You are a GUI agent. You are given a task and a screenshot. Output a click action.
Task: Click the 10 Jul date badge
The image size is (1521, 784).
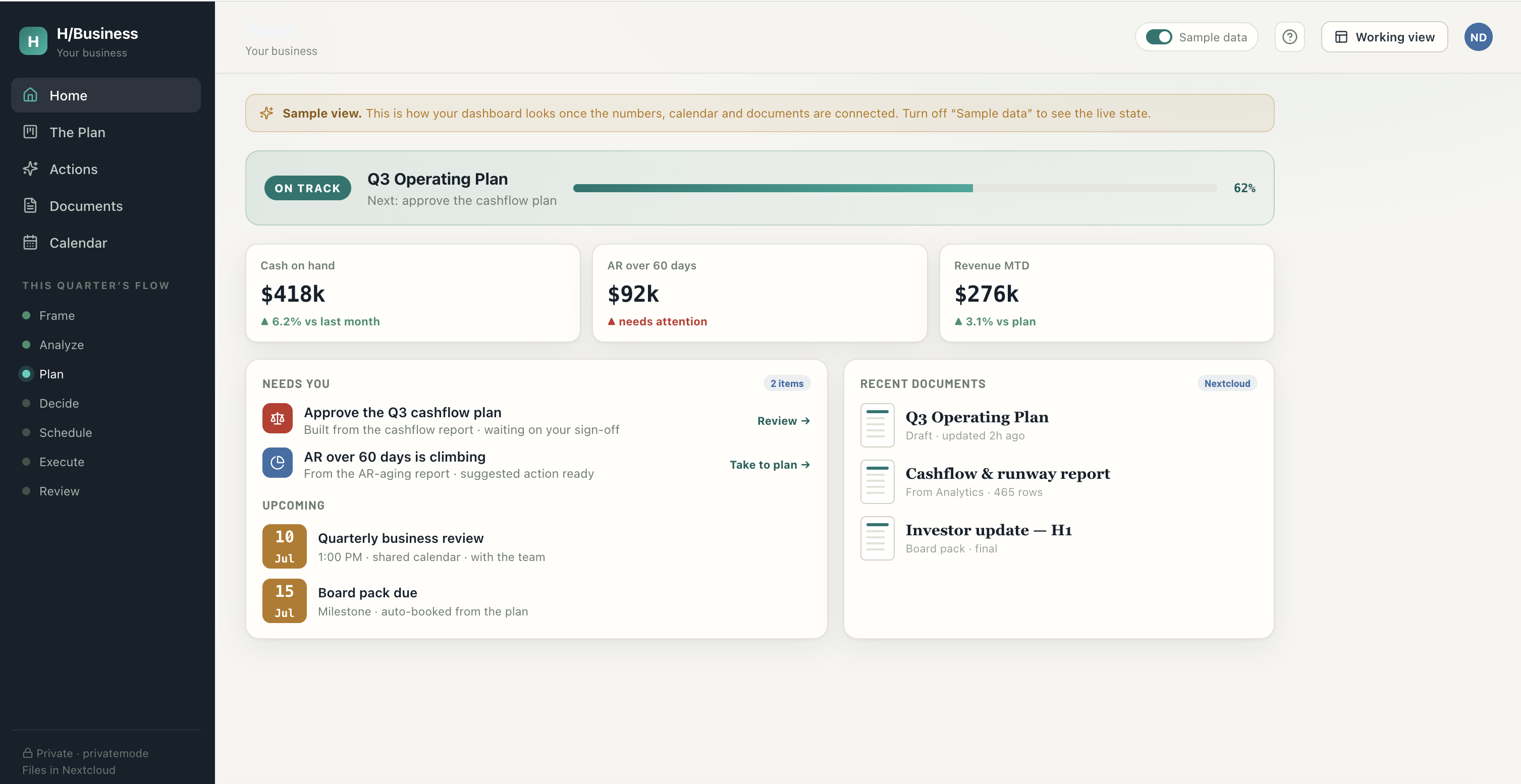pos(284,546)
